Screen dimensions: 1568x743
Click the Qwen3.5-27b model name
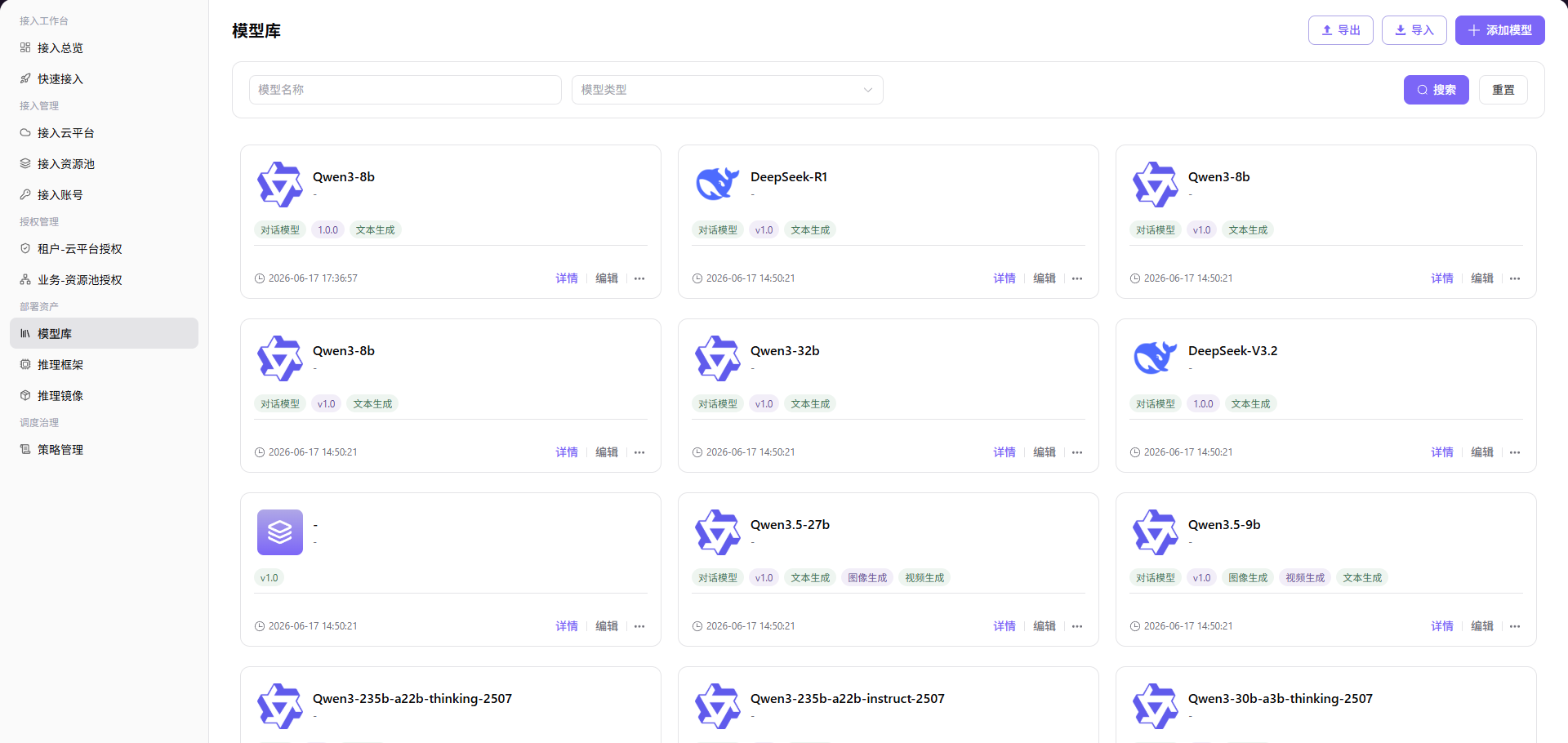pos(790,525)
